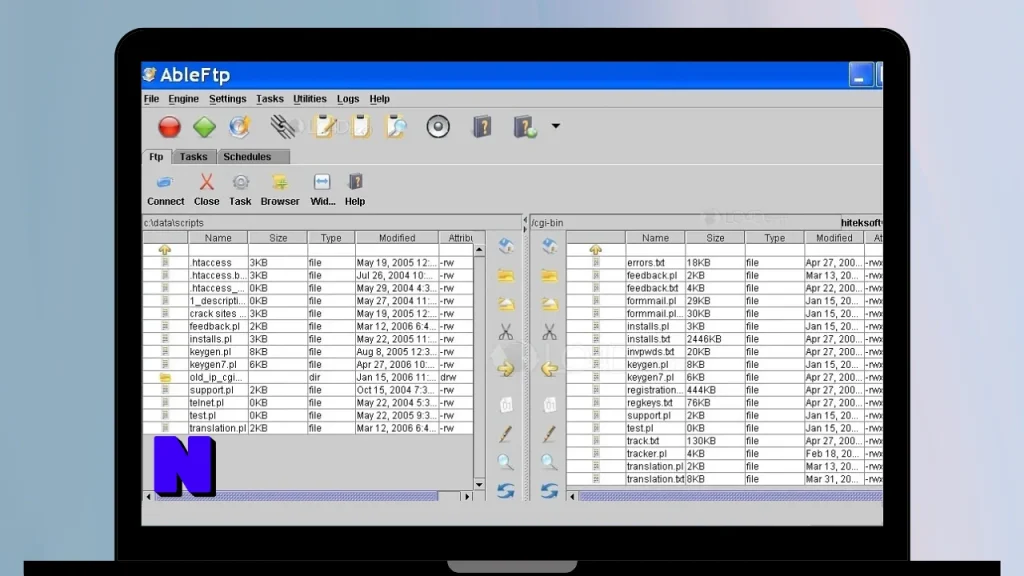Click the remote pane new folder icon
1024x576 pixels.
(x=549, y=276)
